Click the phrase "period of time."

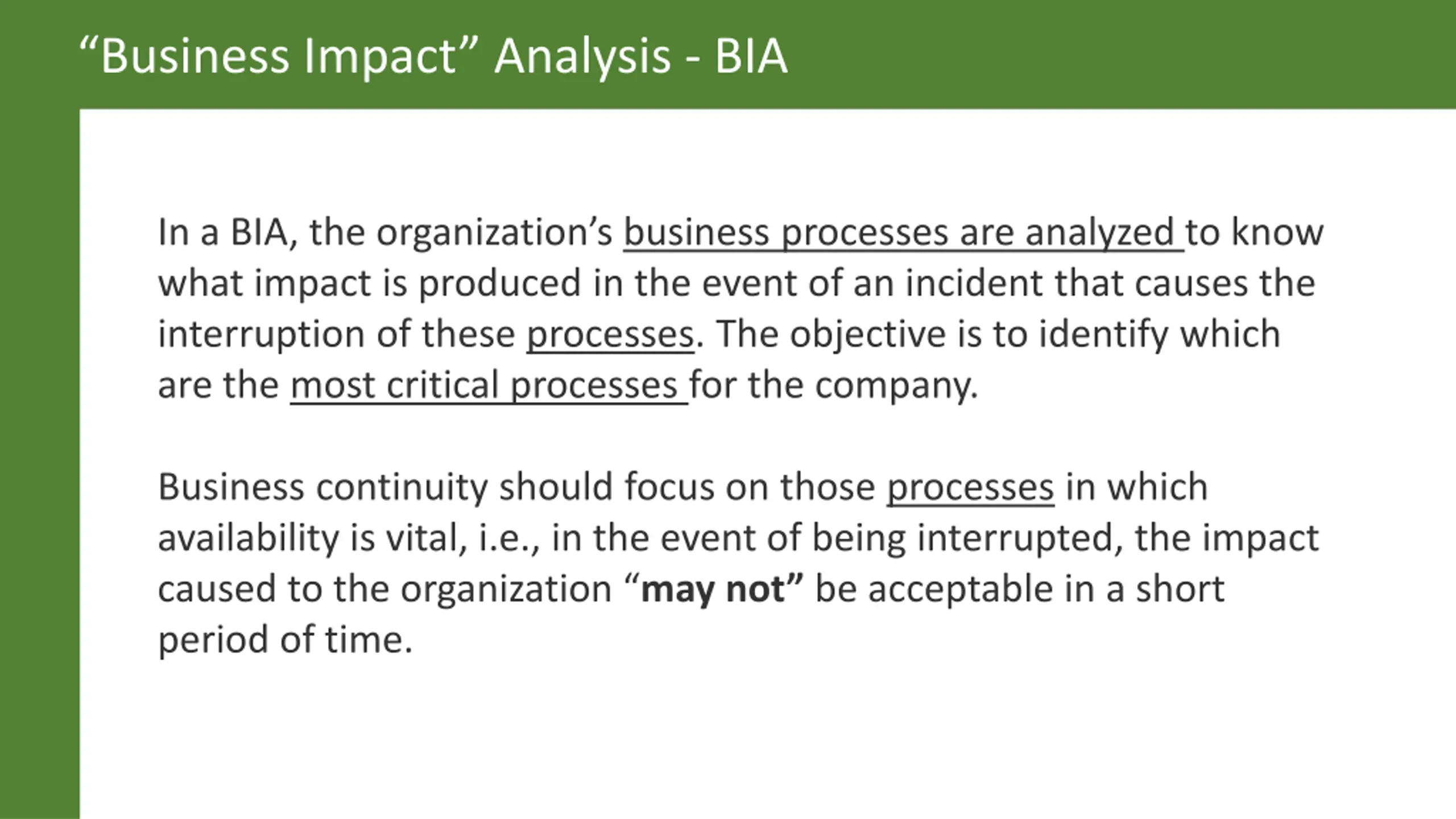tap(285, 640)
